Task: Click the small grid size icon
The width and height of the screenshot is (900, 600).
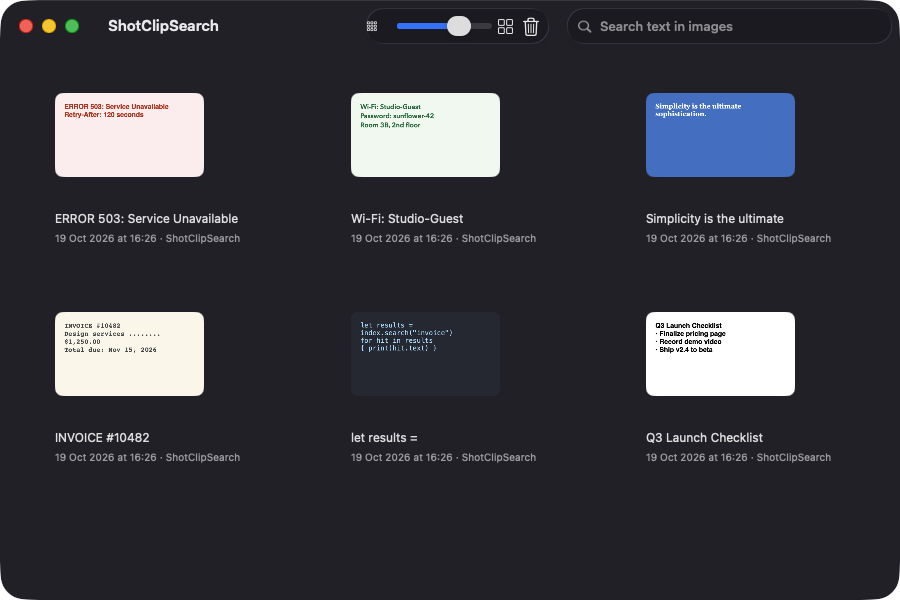Action: pos(372,26)
